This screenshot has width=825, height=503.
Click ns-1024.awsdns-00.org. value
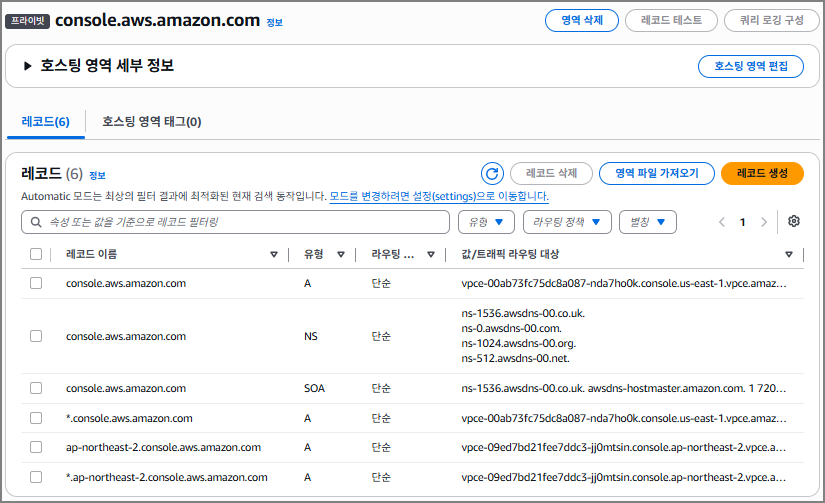(519, 343)
